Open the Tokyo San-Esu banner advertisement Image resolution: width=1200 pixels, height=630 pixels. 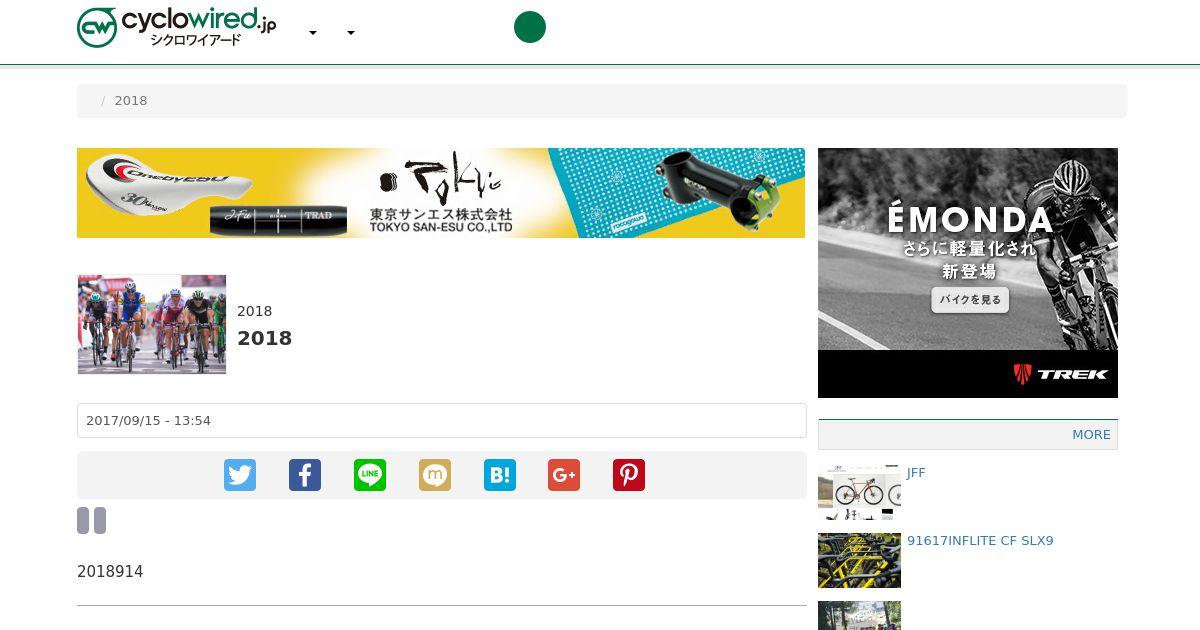[x=441, y=193]
